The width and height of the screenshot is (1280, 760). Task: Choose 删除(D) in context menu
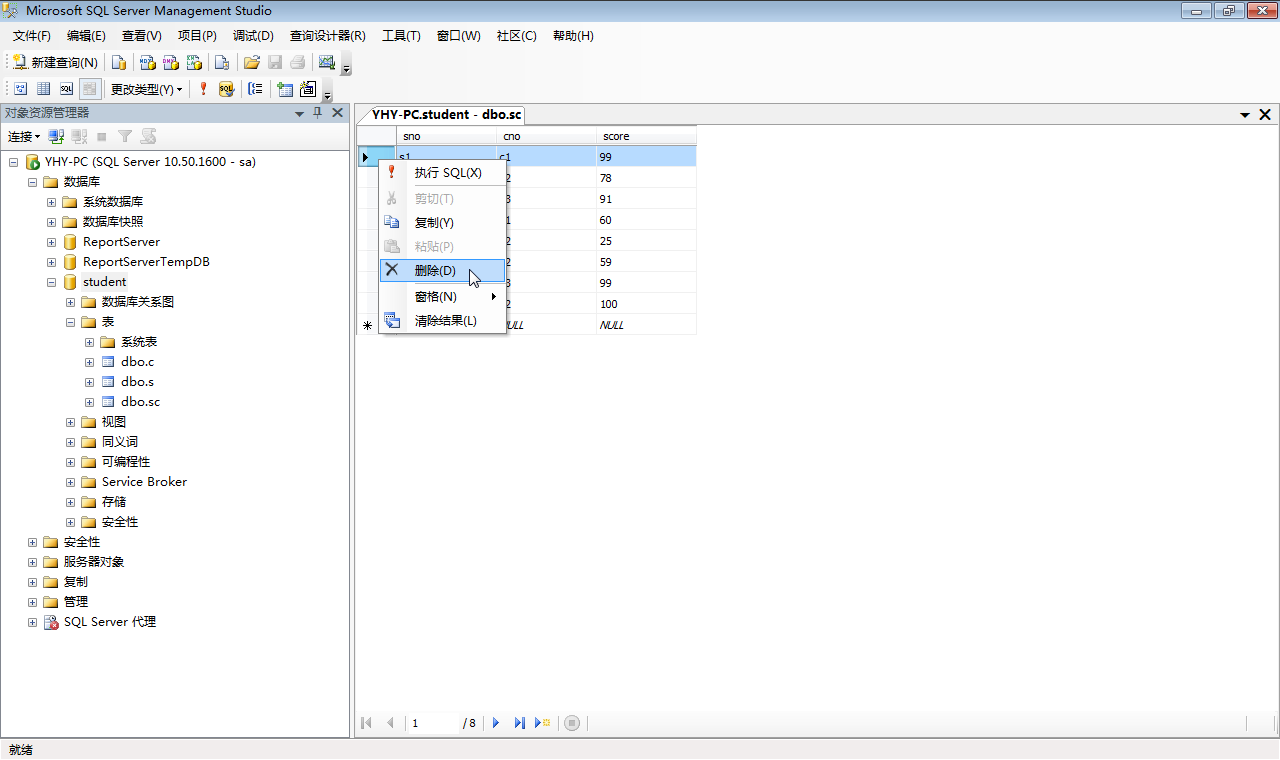(443, 271)
